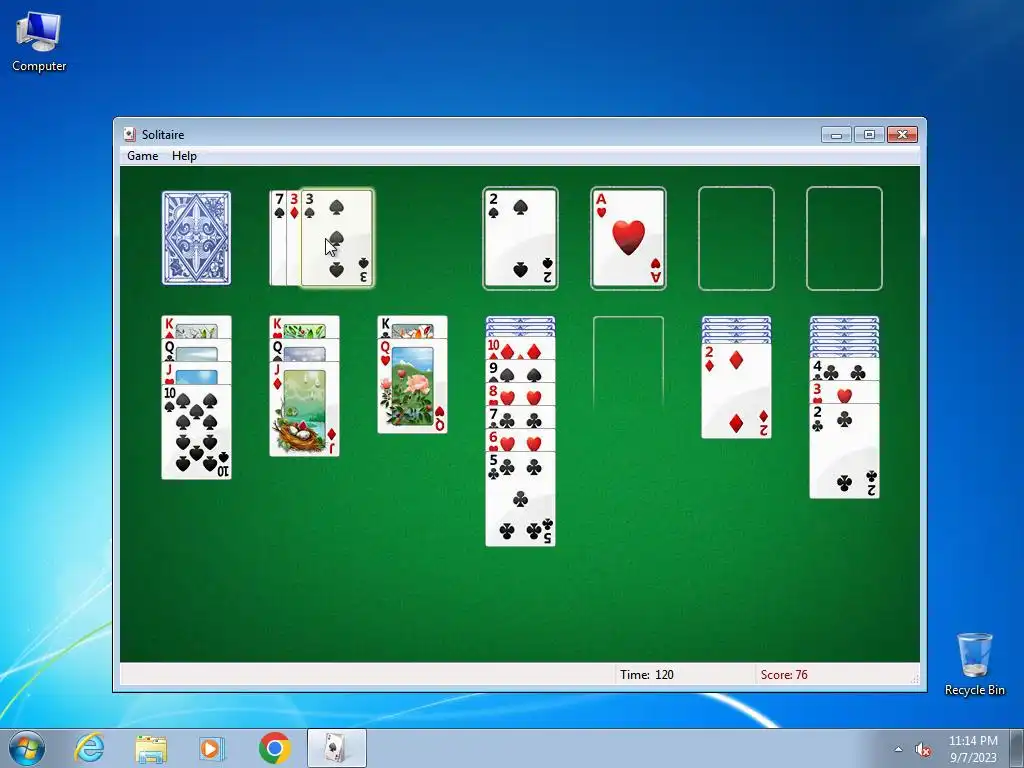Open the Help menu
This screenshot has width=1024, height=768.
tap(184, 155)
